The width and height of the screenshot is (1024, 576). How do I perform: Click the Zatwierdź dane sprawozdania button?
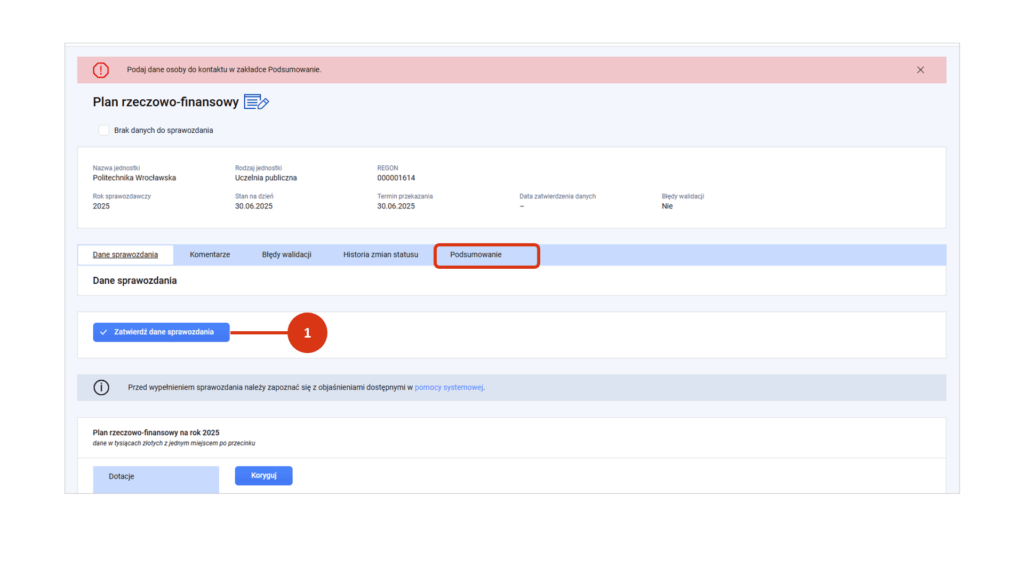pyautogui.click(x=161, y=332)
